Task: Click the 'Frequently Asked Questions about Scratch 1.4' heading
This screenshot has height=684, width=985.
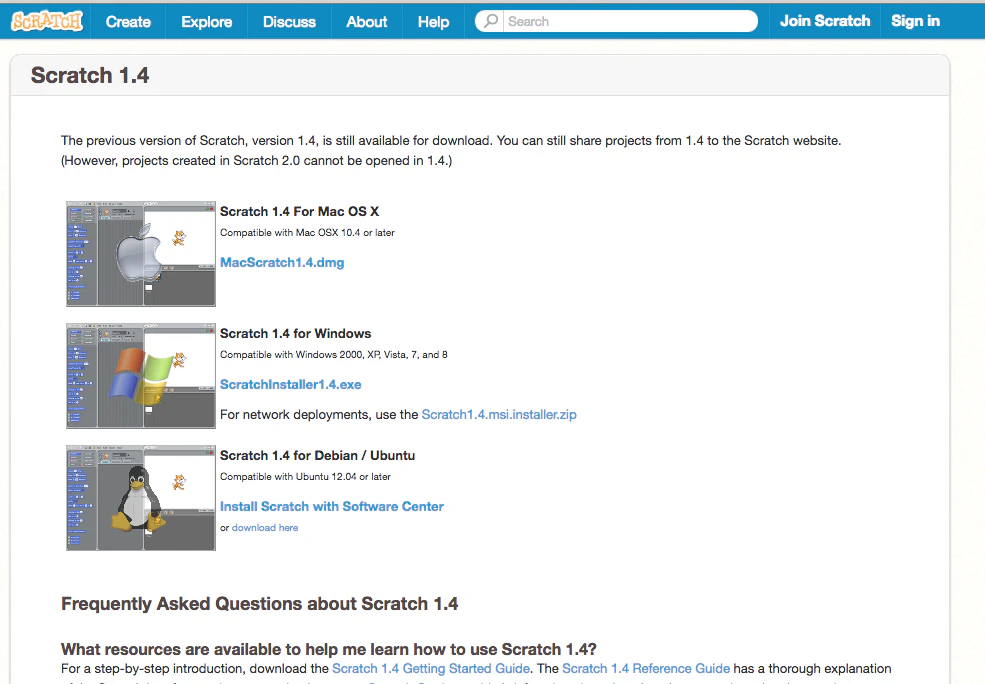Action: 259,604
